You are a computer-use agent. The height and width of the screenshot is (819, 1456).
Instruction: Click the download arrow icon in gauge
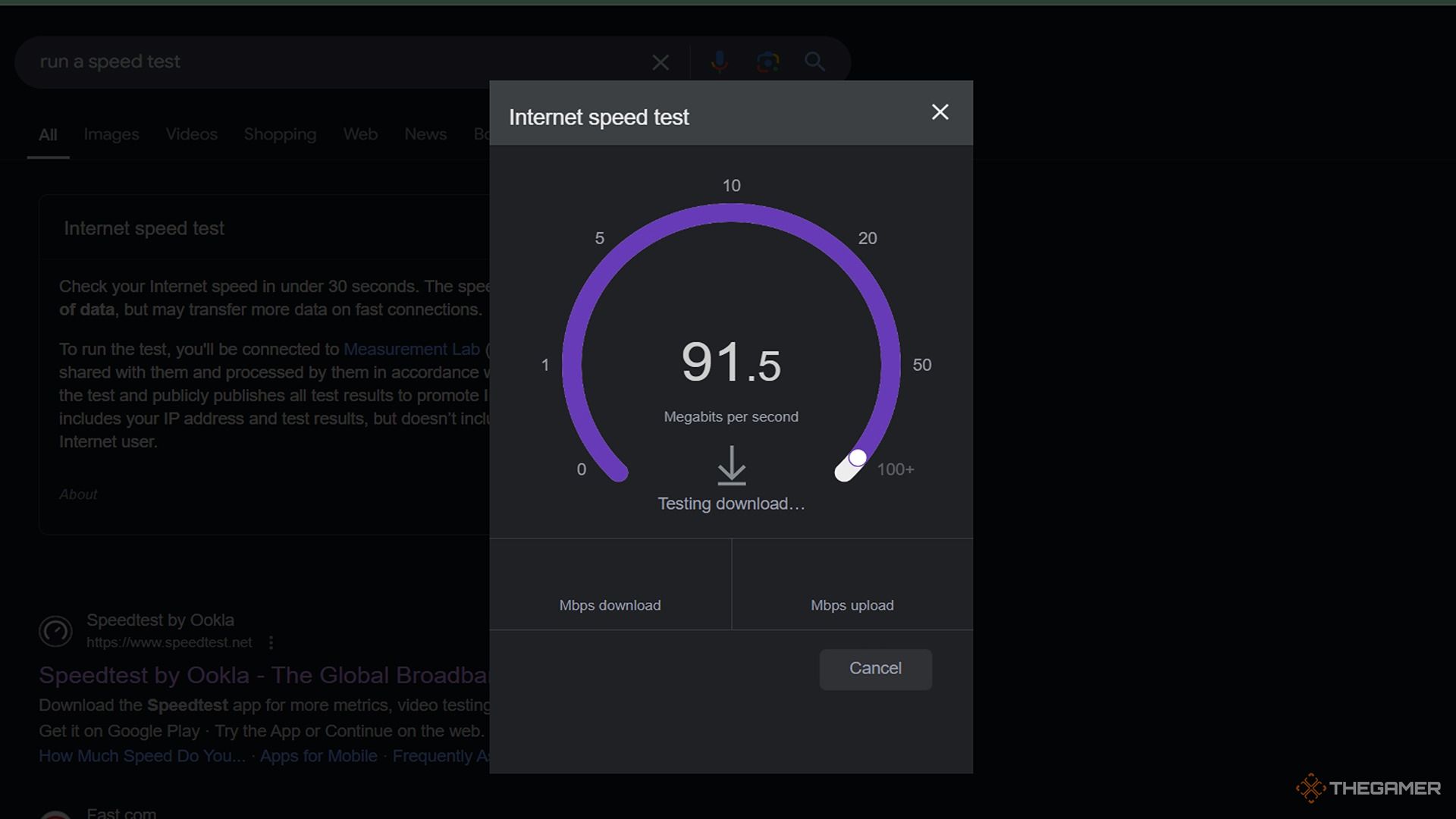pyautogui.click(x=731, y=466)
